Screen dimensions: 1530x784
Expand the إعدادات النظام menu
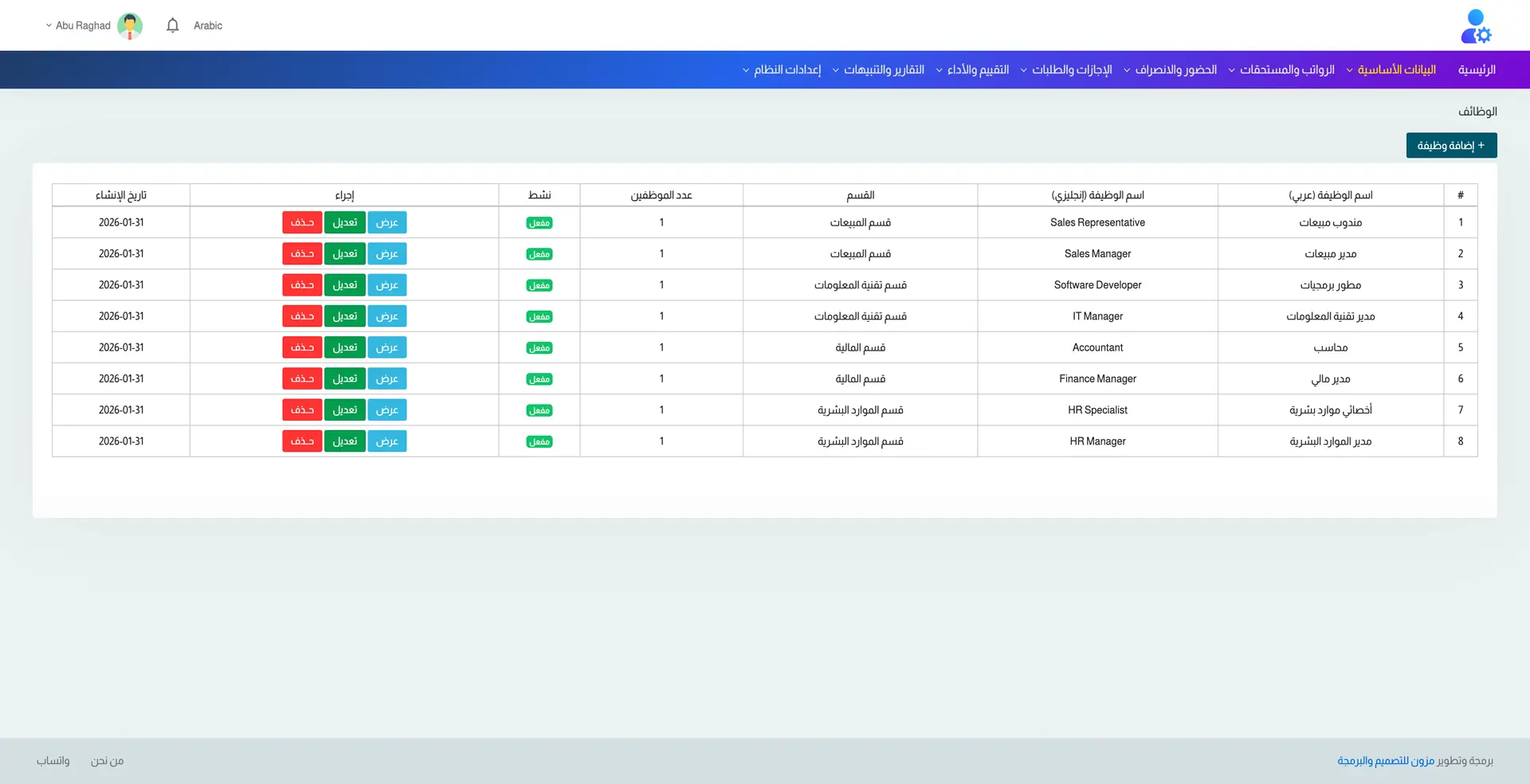pyautogui.click(x=787, y=70)
